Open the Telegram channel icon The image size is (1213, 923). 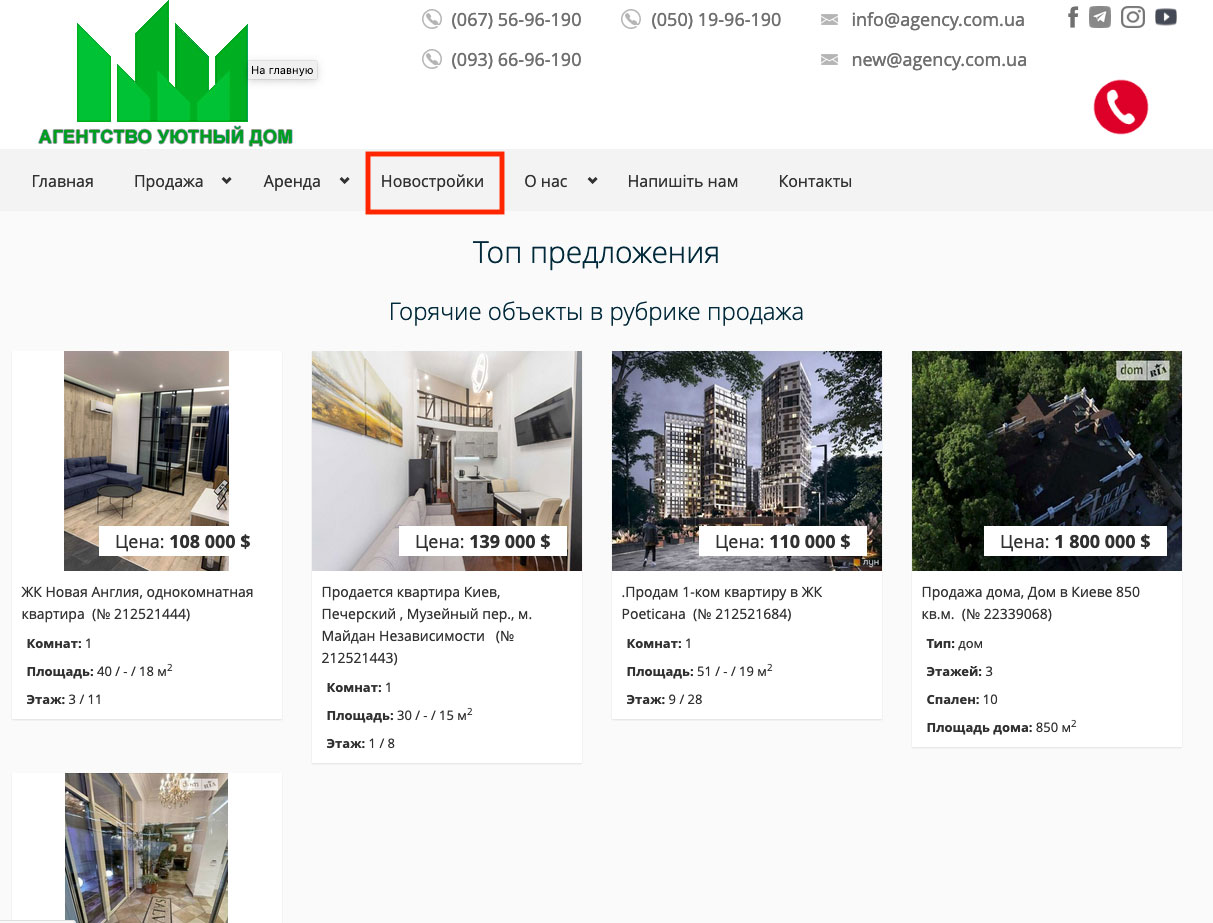tap(1100, 17)
